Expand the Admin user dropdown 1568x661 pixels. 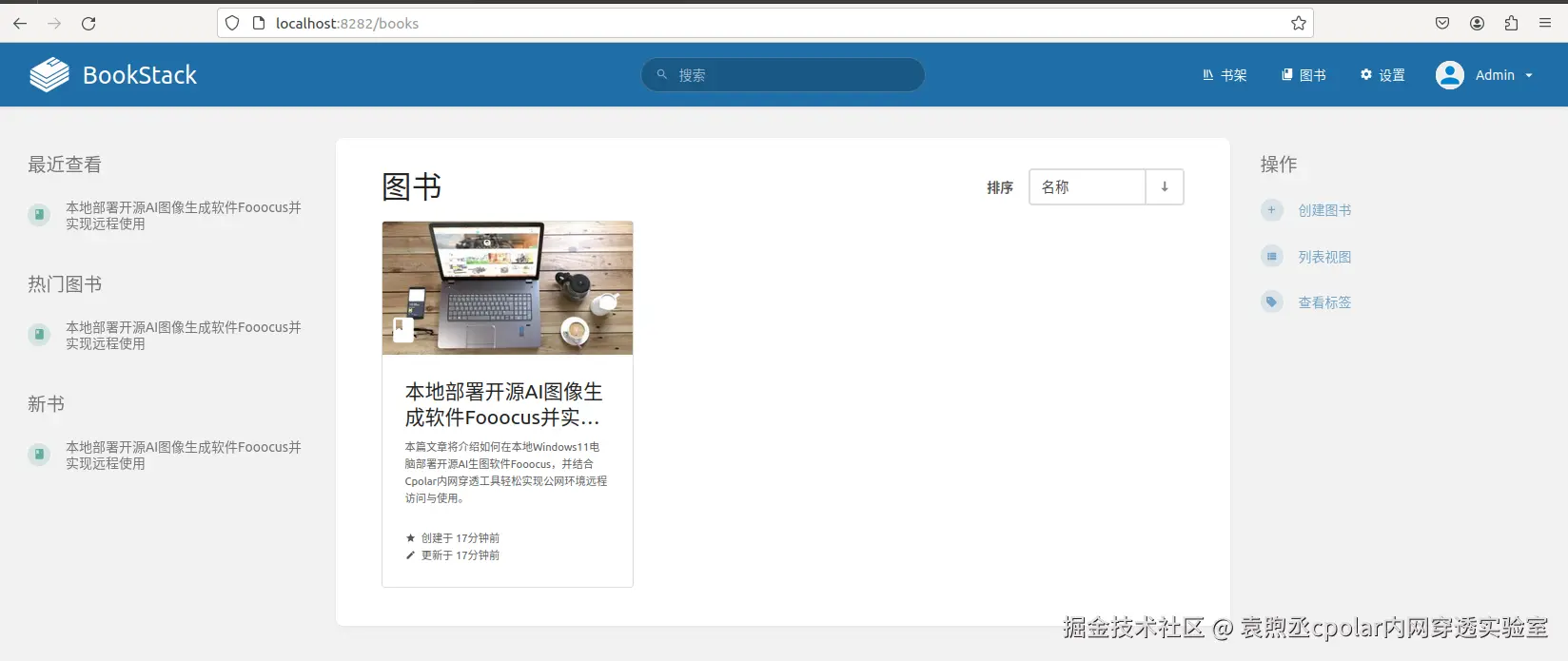pos(1529,75)
